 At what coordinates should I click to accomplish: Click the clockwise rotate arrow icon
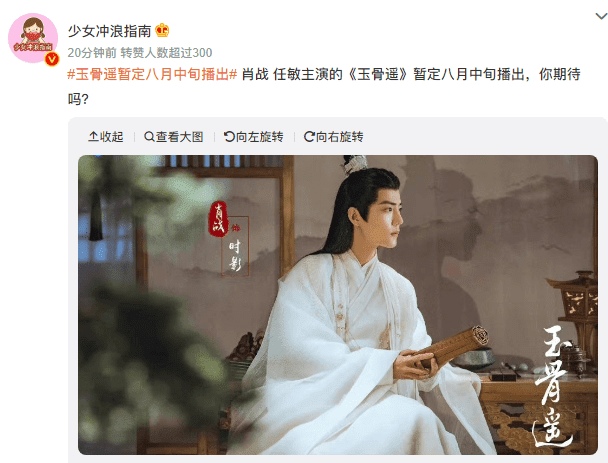309,136
